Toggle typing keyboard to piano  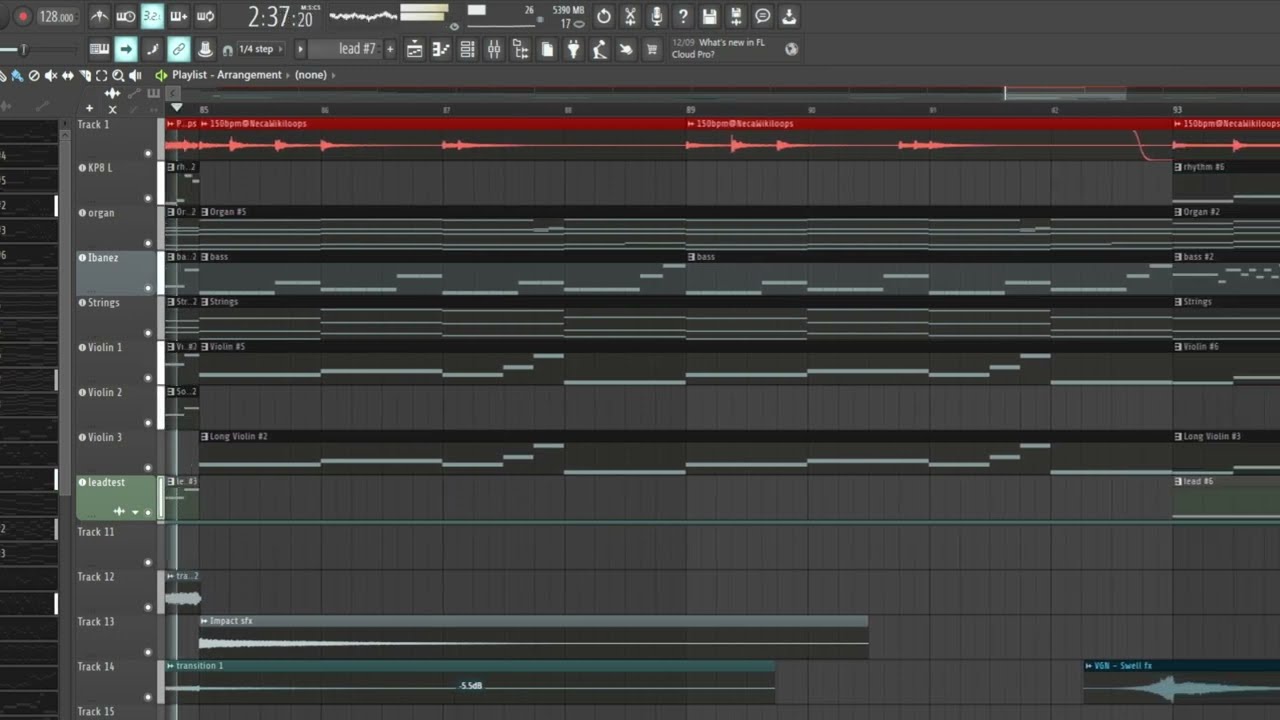(99, 49)
